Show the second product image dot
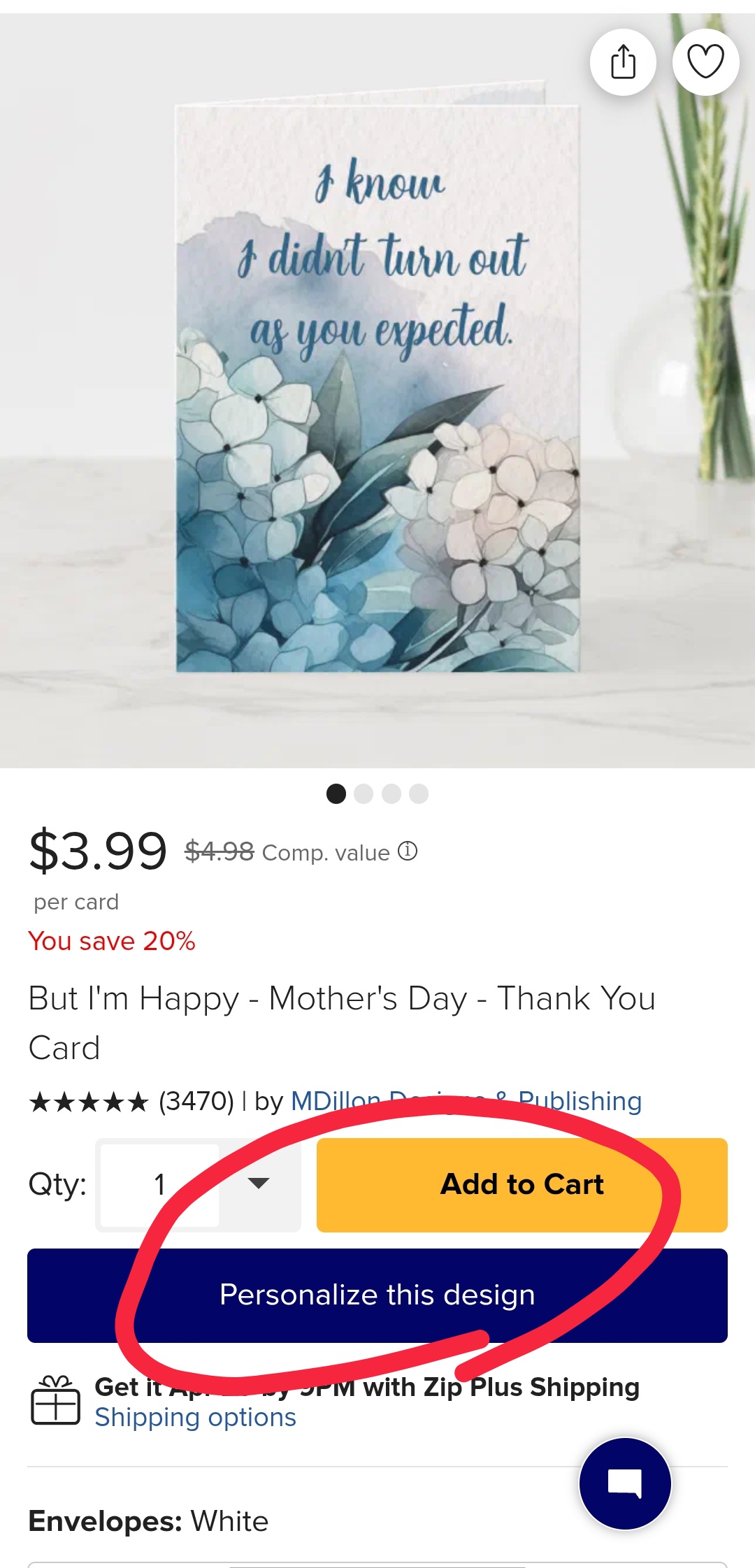The width and height of the screenshot is (755, 1568). point(364,794)
